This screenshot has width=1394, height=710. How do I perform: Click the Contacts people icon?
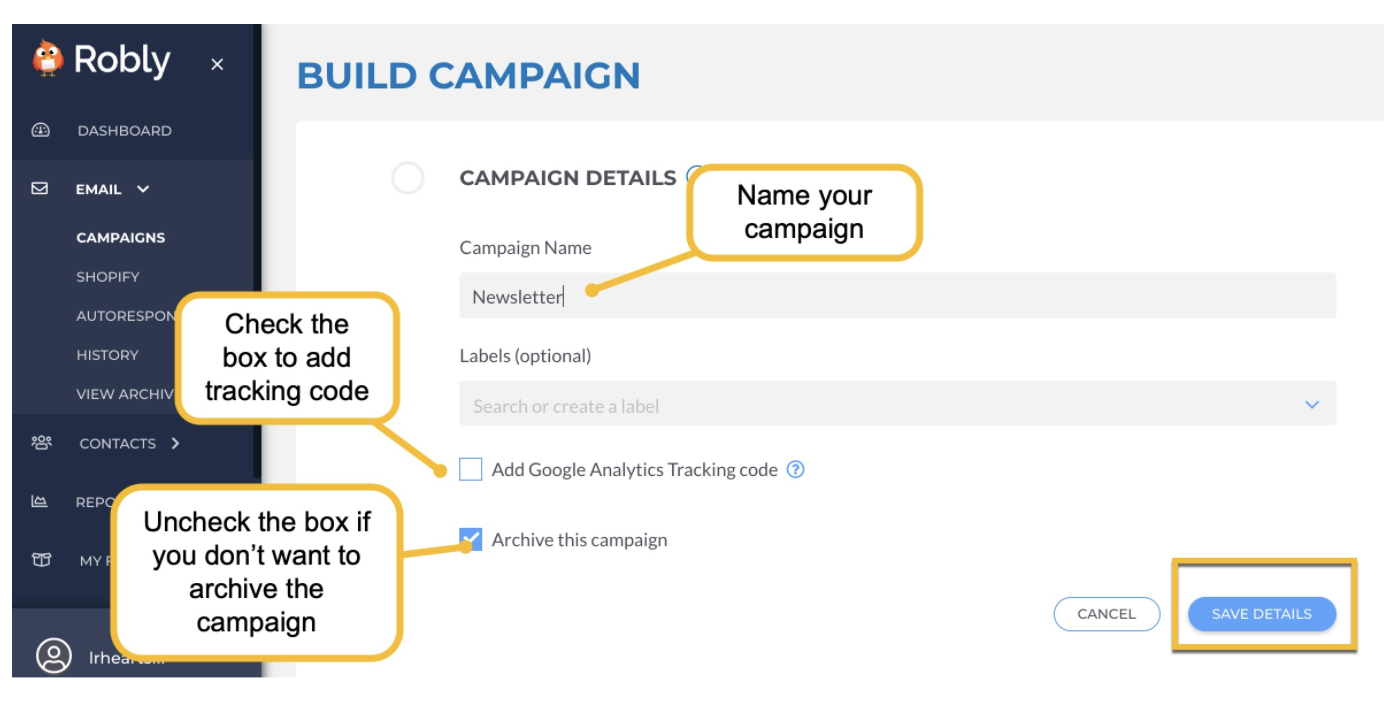[41, 442]
